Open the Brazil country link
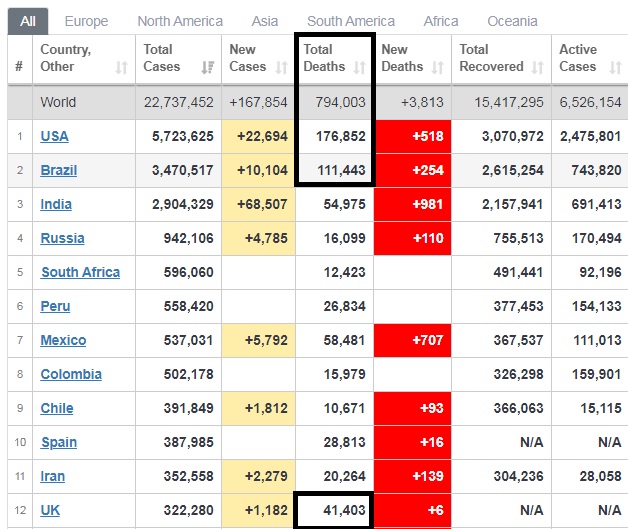628x529 pixels. click(58, 170)
